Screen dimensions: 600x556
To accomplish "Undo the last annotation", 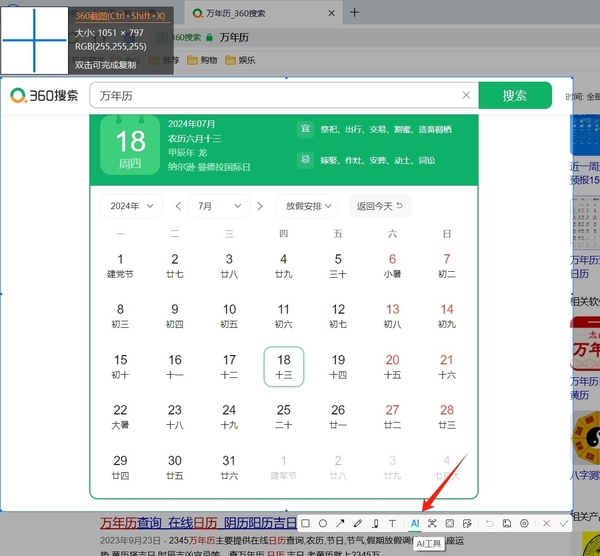I will [489, 523].
